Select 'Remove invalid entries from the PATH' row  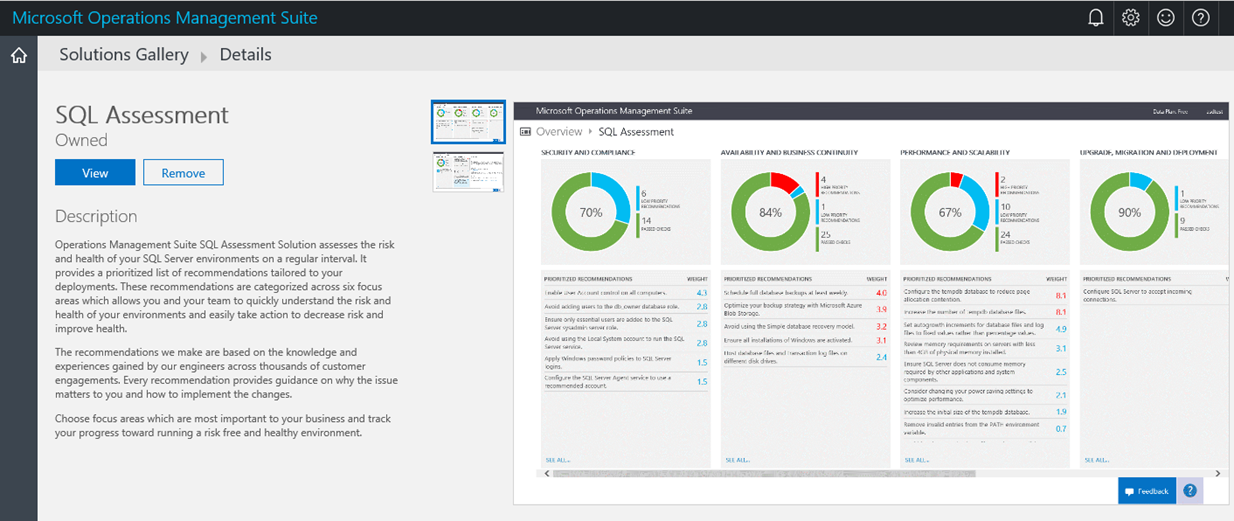coord(985,428)
